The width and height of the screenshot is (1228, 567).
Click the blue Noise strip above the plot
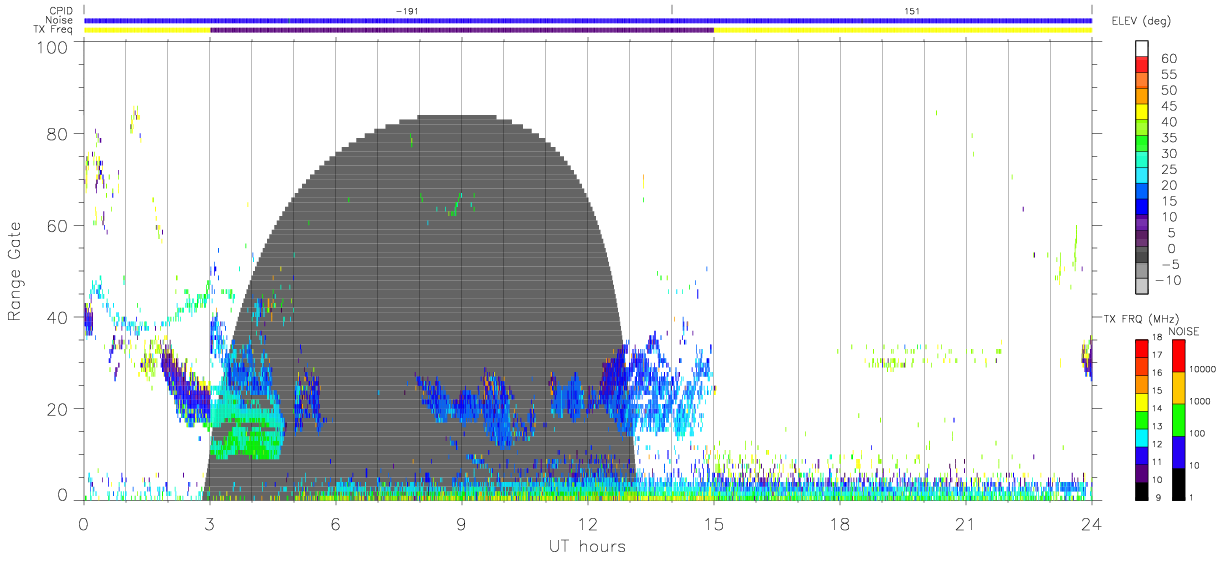coord(587,20)
